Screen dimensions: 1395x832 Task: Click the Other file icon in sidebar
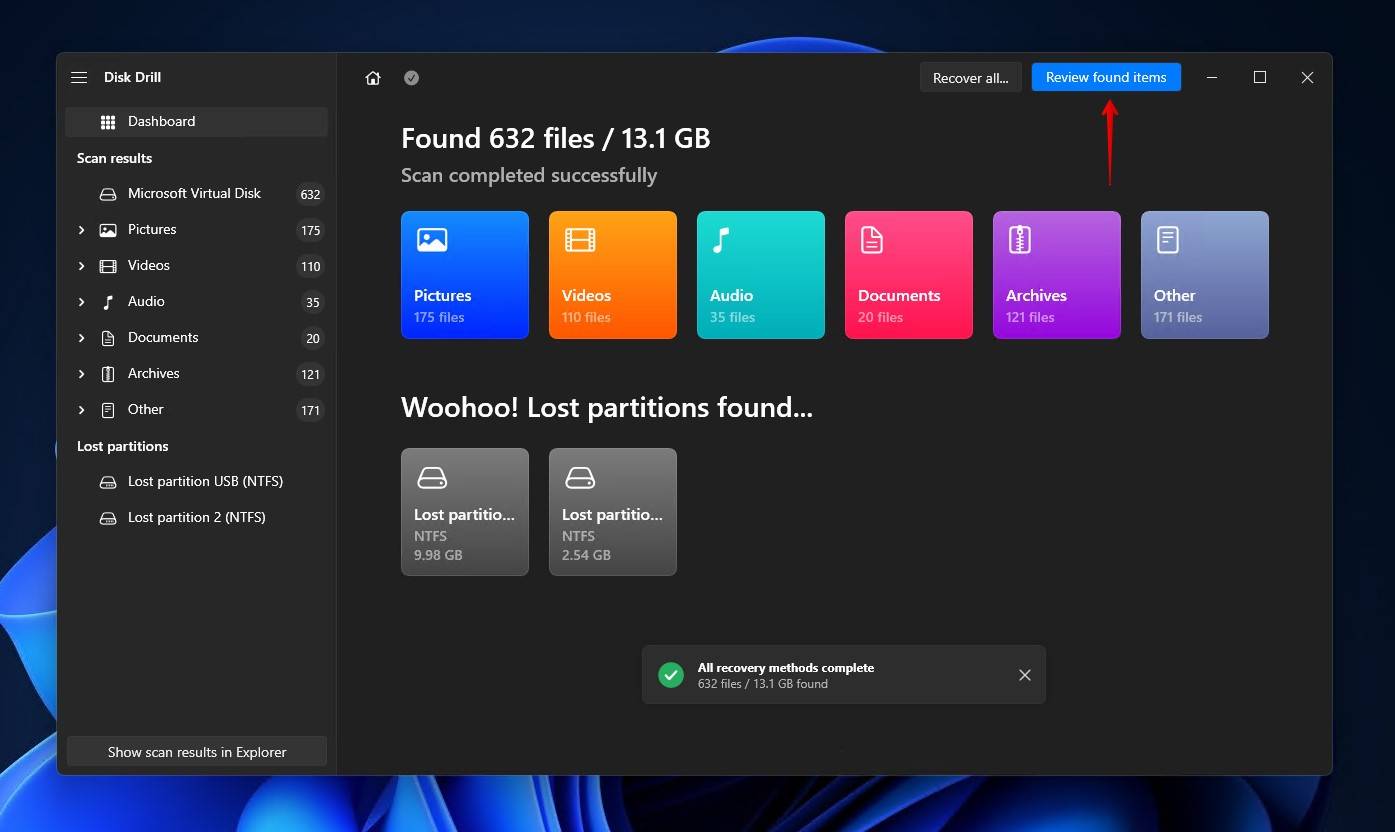click(108, 410)
